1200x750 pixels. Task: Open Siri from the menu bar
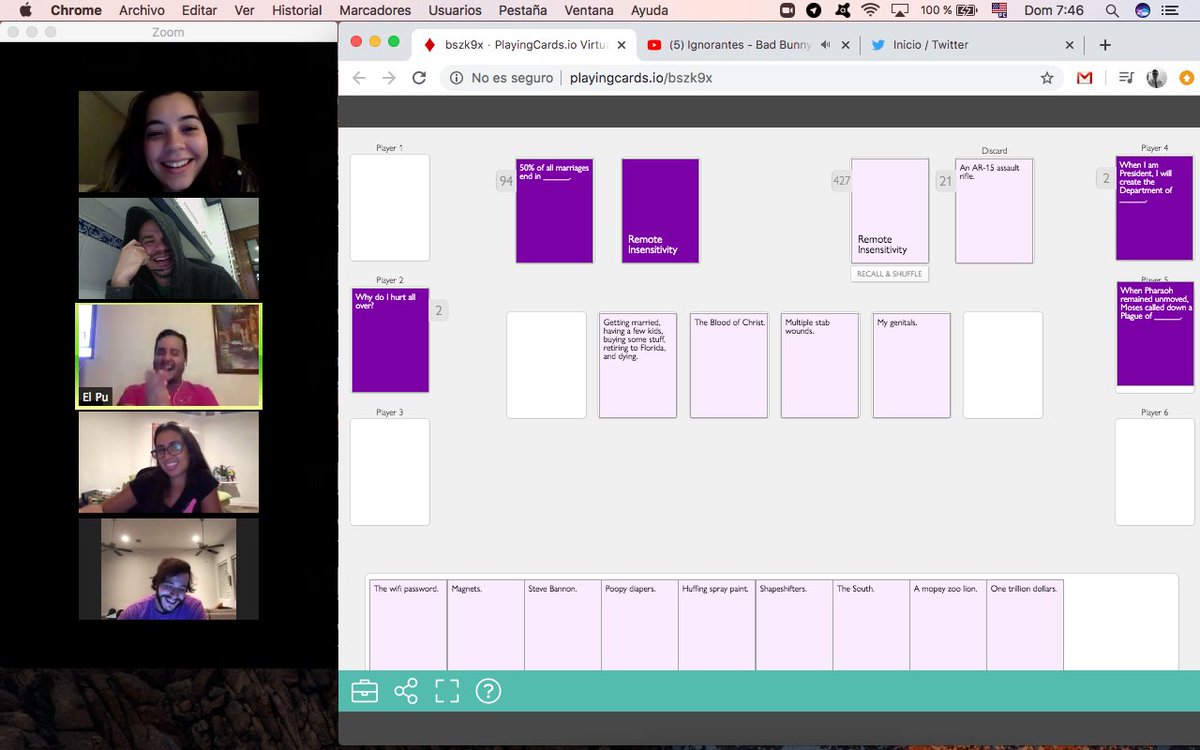[x=1143, y=10]
